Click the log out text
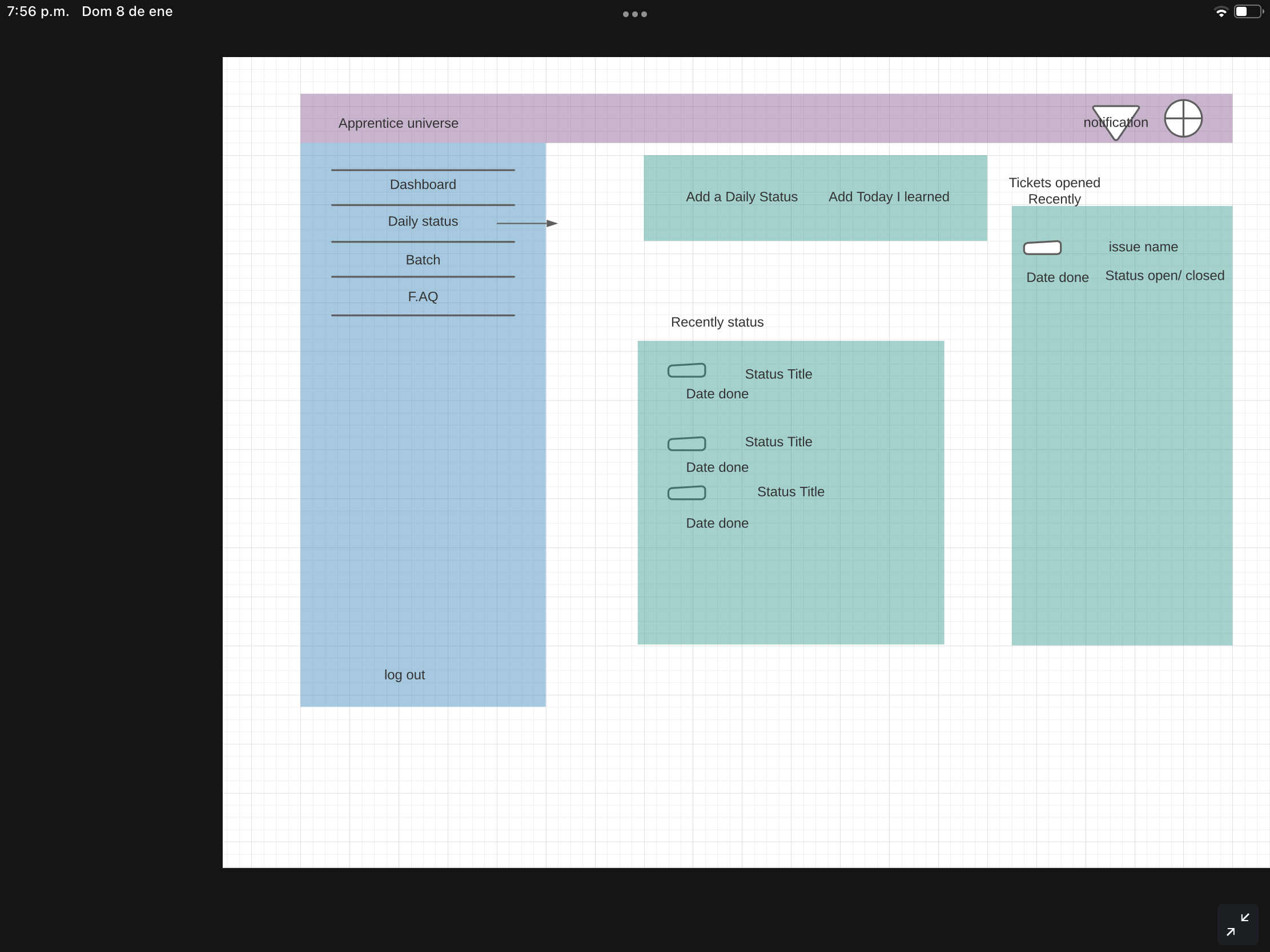The image size is (1270, 952). point(404,675)
